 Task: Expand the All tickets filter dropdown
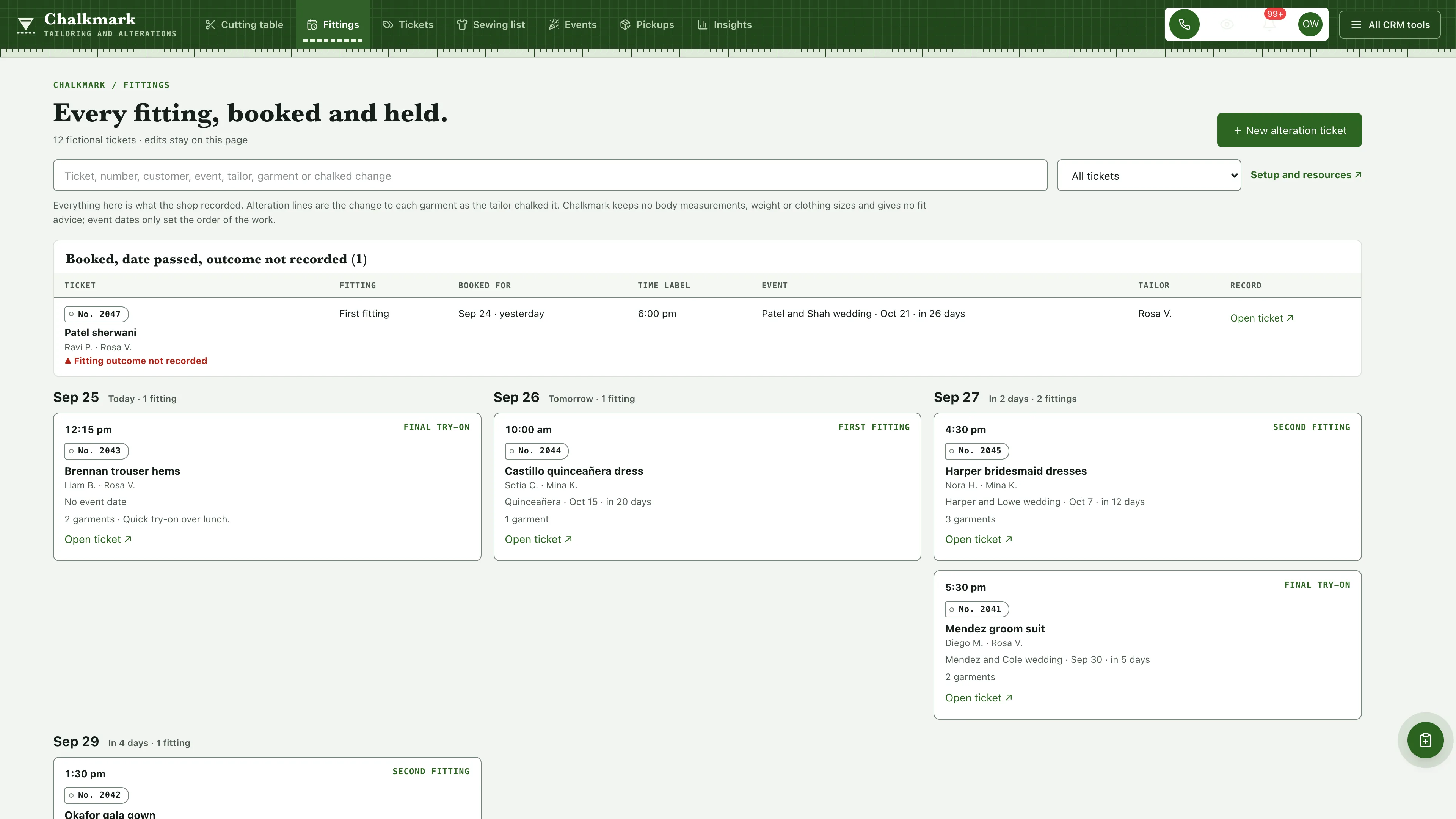click(x=1149, y=175)
